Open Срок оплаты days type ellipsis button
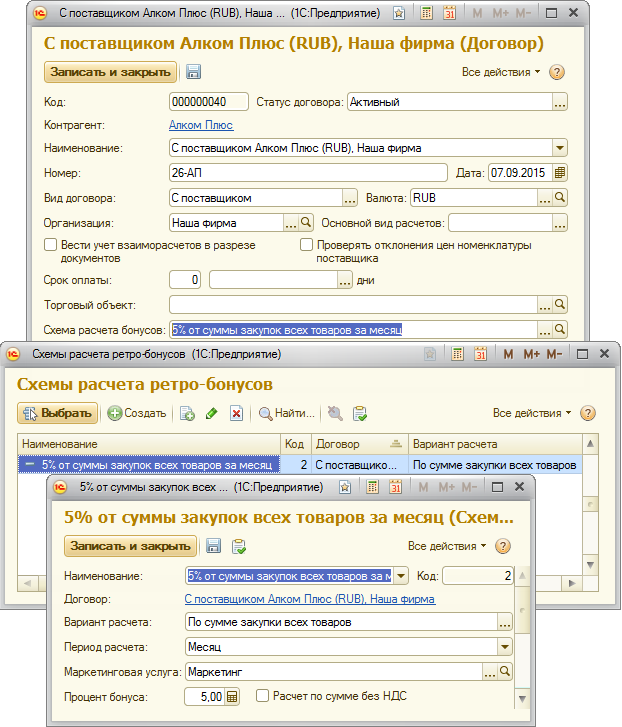This screenshot has width=622, height=727. 345,280
